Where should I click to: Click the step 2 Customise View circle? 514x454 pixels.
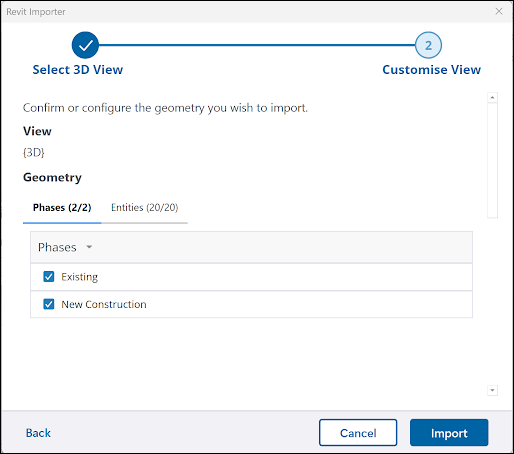(428, 45)
